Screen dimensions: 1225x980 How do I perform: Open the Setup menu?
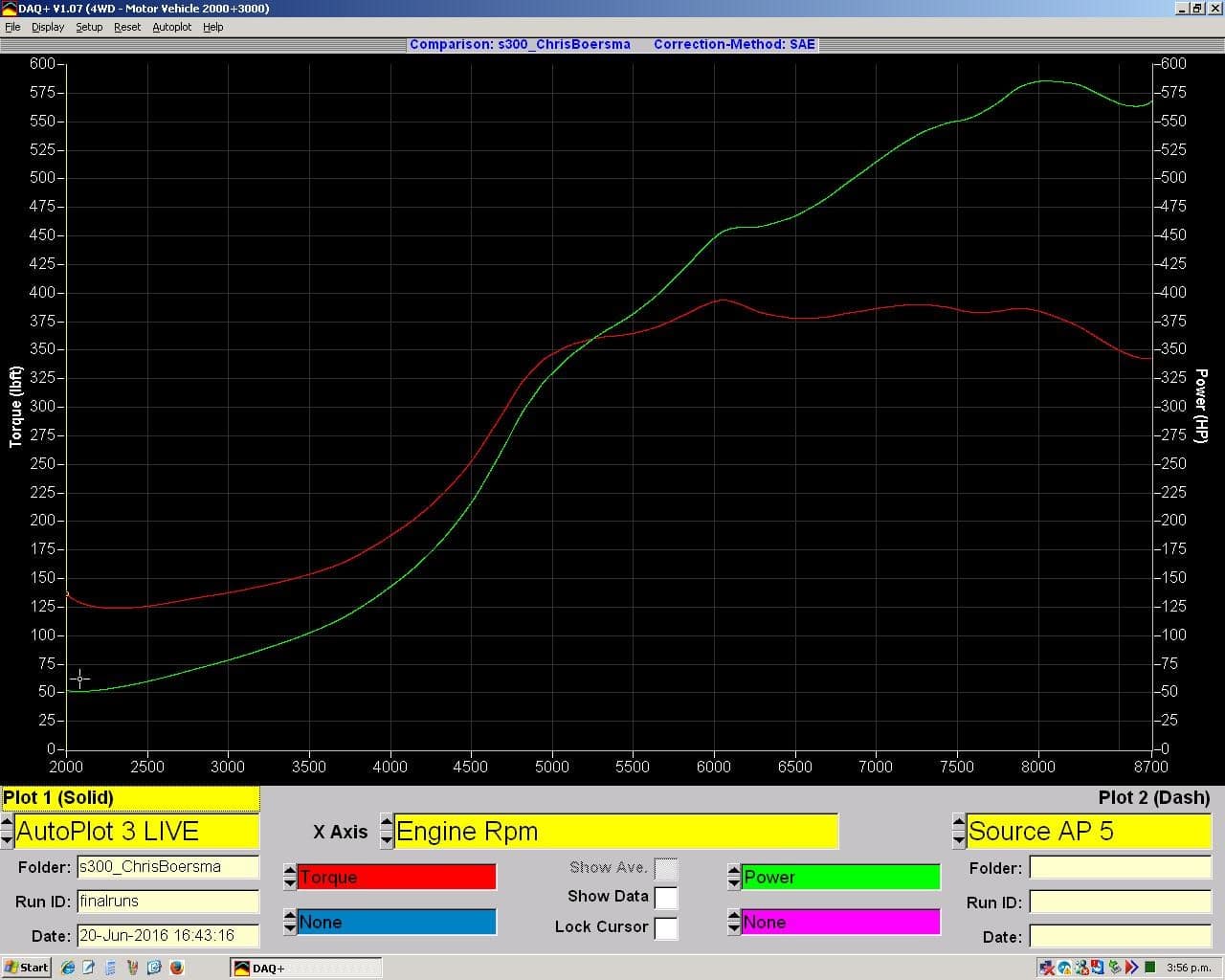[x=89, y=27]
